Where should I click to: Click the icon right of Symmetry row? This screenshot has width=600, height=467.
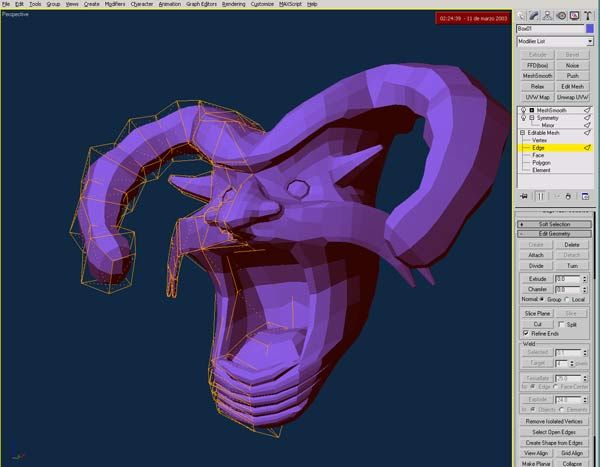pyautogui.click(x=587, y=118)
